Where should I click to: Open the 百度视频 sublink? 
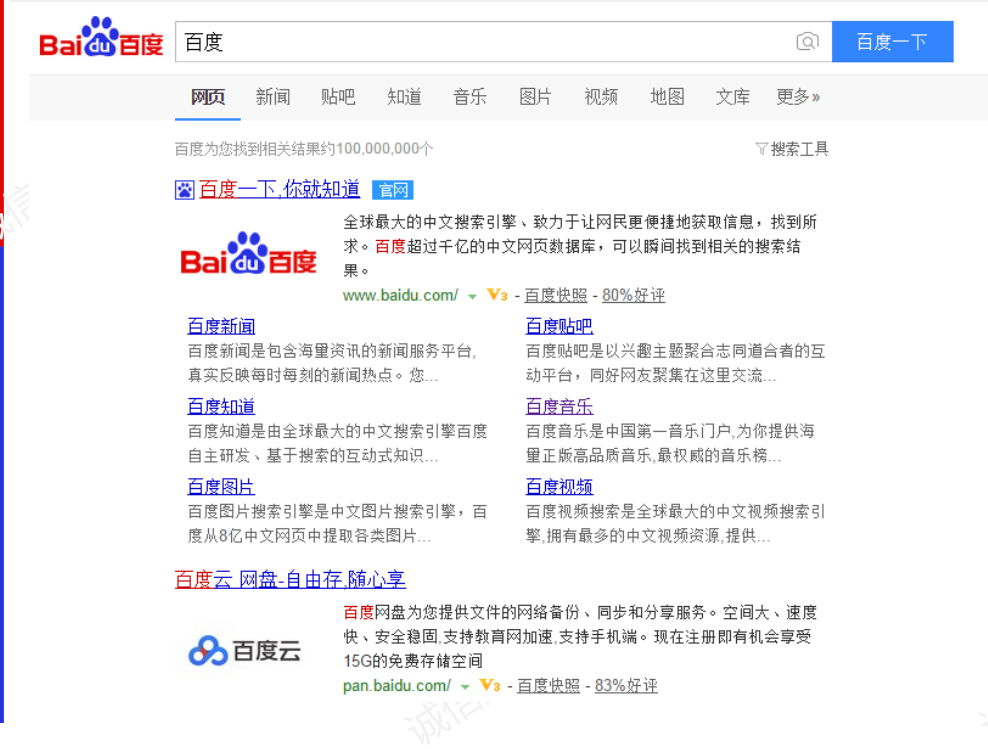pyautogui.click(x=560, y=486)
